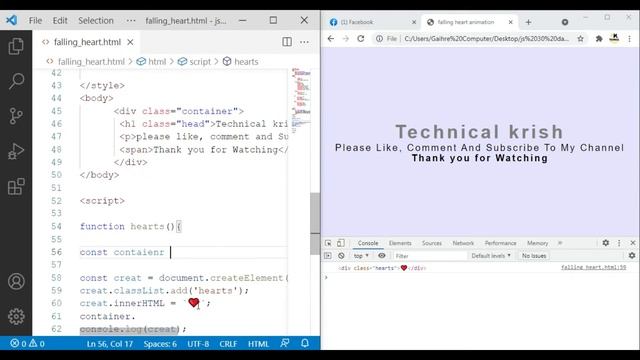Open the Manage gear in activity bar

pyautogui.click(x=16, y=316)
